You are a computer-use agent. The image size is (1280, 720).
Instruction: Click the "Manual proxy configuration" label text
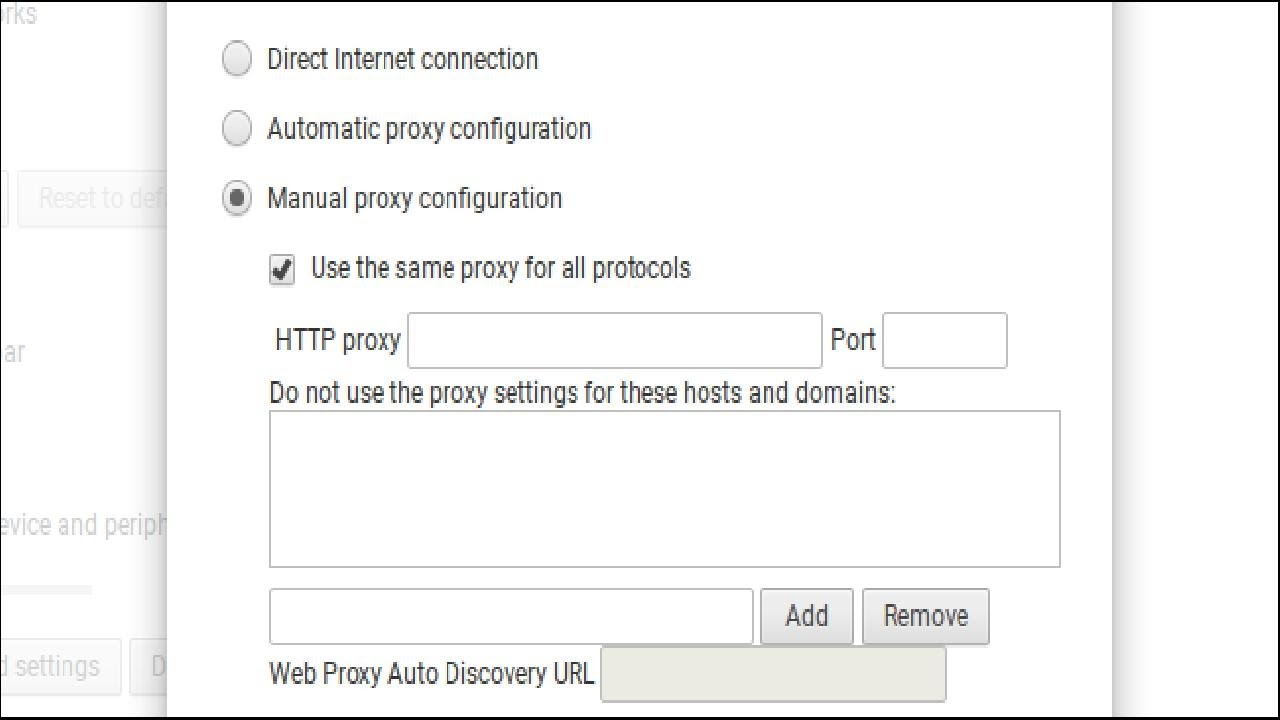414,198
